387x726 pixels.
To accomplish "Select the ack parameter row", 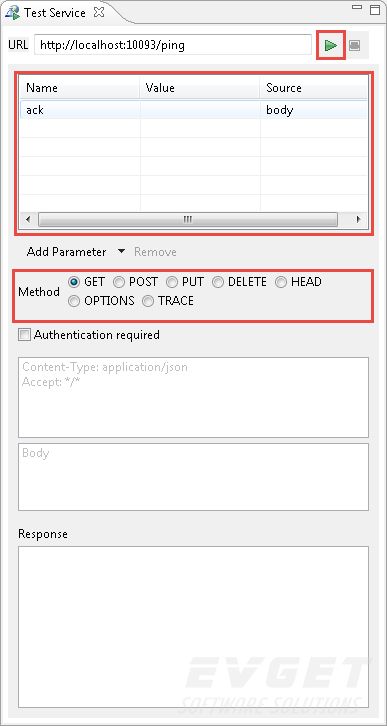I will (x=194, y=110).
